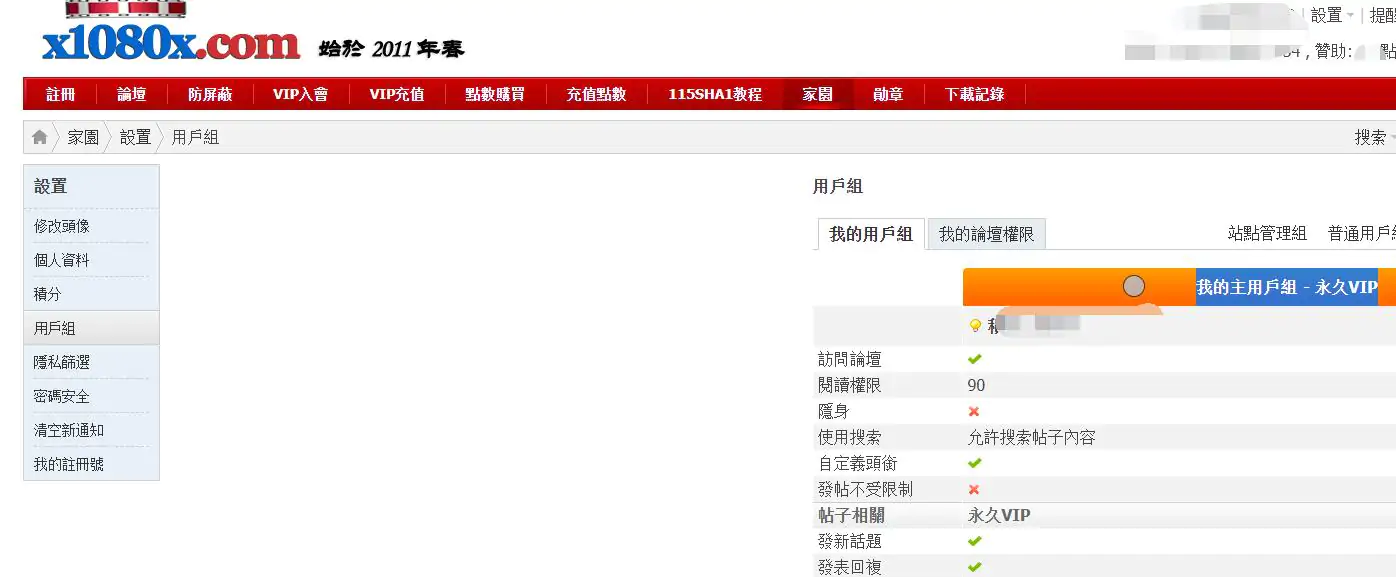Click the 用戶组 heading above the tabs
The image size is (1396, 577).
pos(837,186)
